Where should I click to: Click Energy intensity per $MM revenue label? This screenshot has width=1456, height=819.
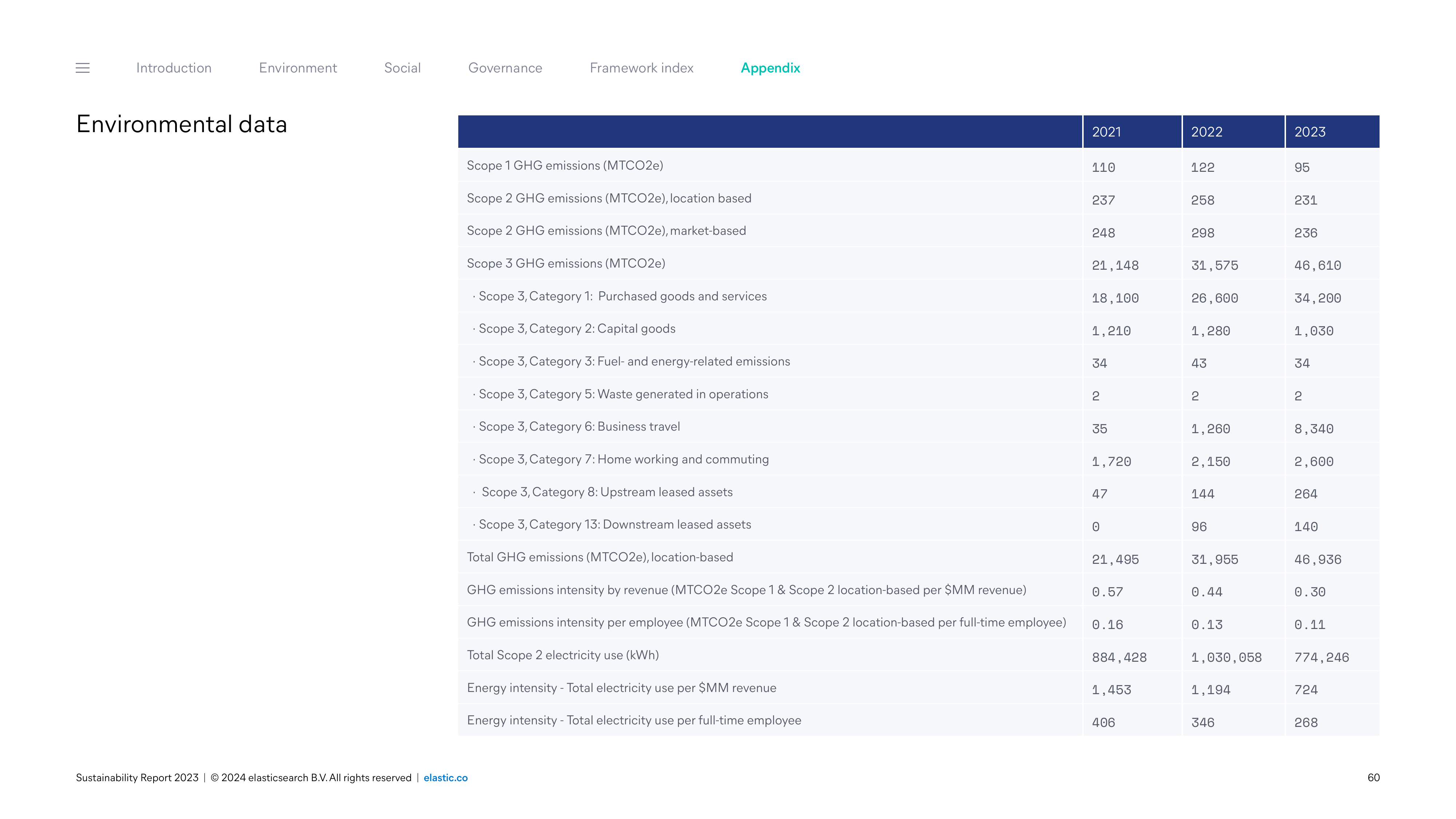[621, 688]
